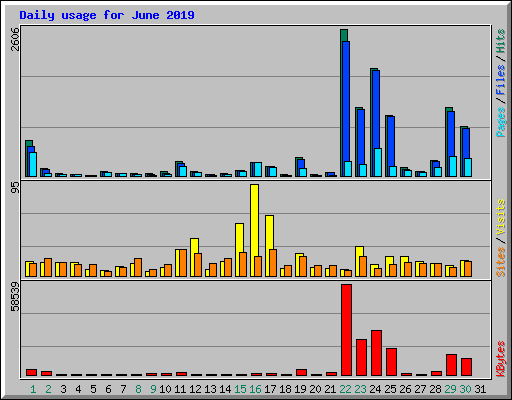Click the orange sites bar for day 11

pyautogui.click(x=183, y=263)
